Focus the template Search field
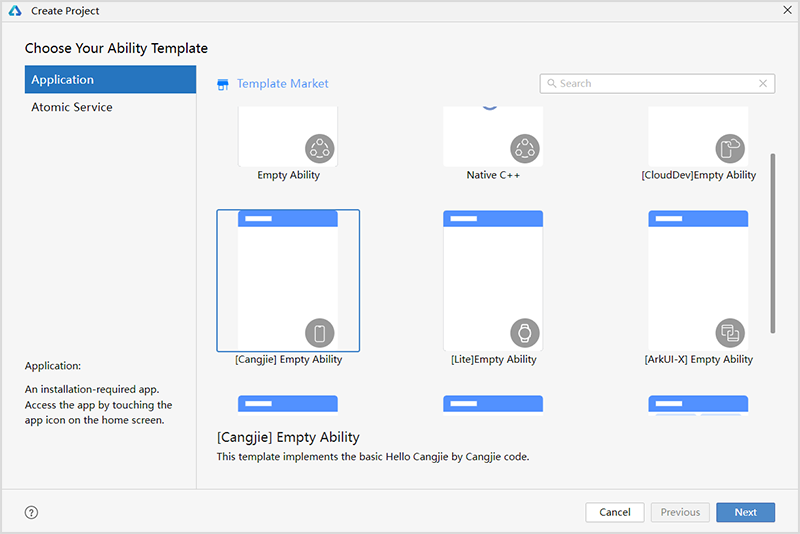The image size is (800, 534). (x=657, y=84)
